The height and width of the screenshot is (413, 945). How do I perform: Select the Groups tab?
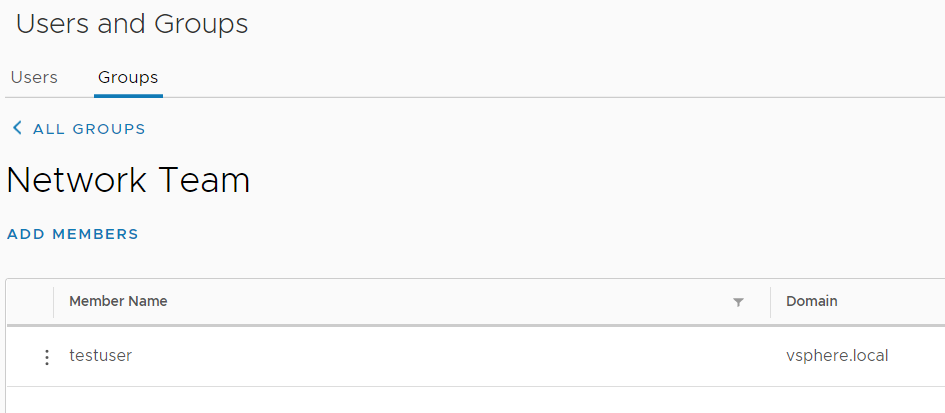pyautogui.click(x=128, y=77)
